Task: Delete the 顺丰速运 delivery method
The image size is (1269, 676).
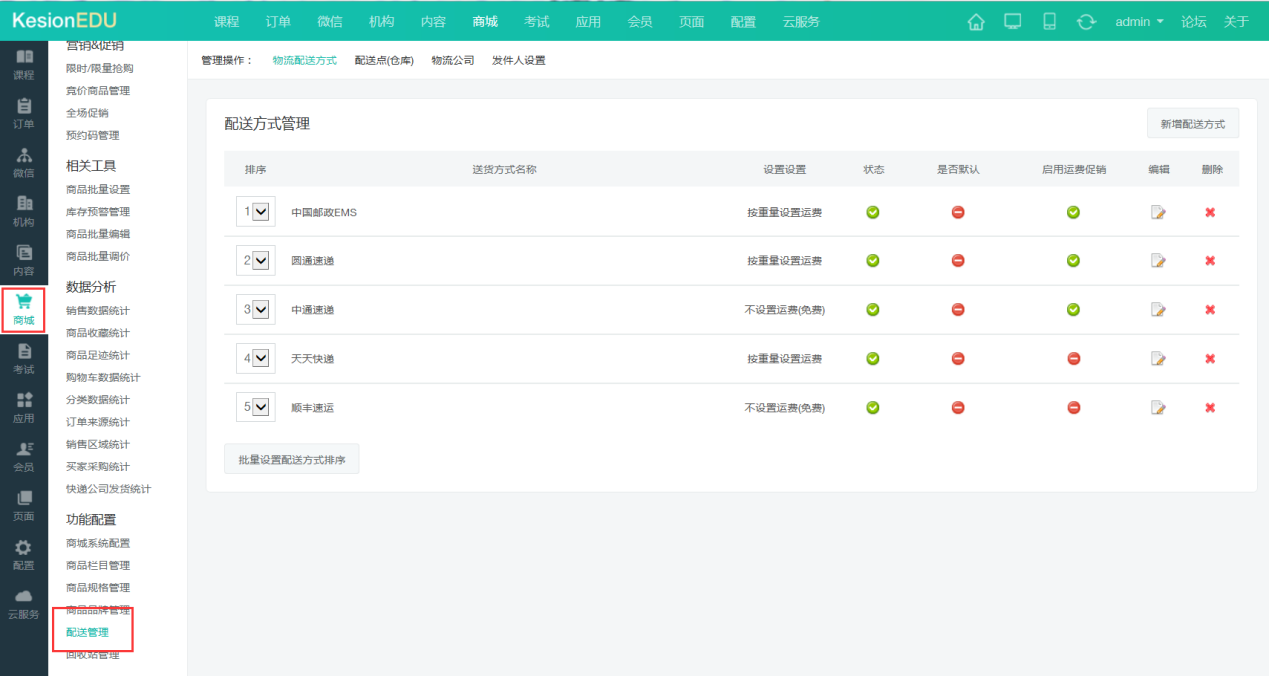Action: coord(1210,408)
